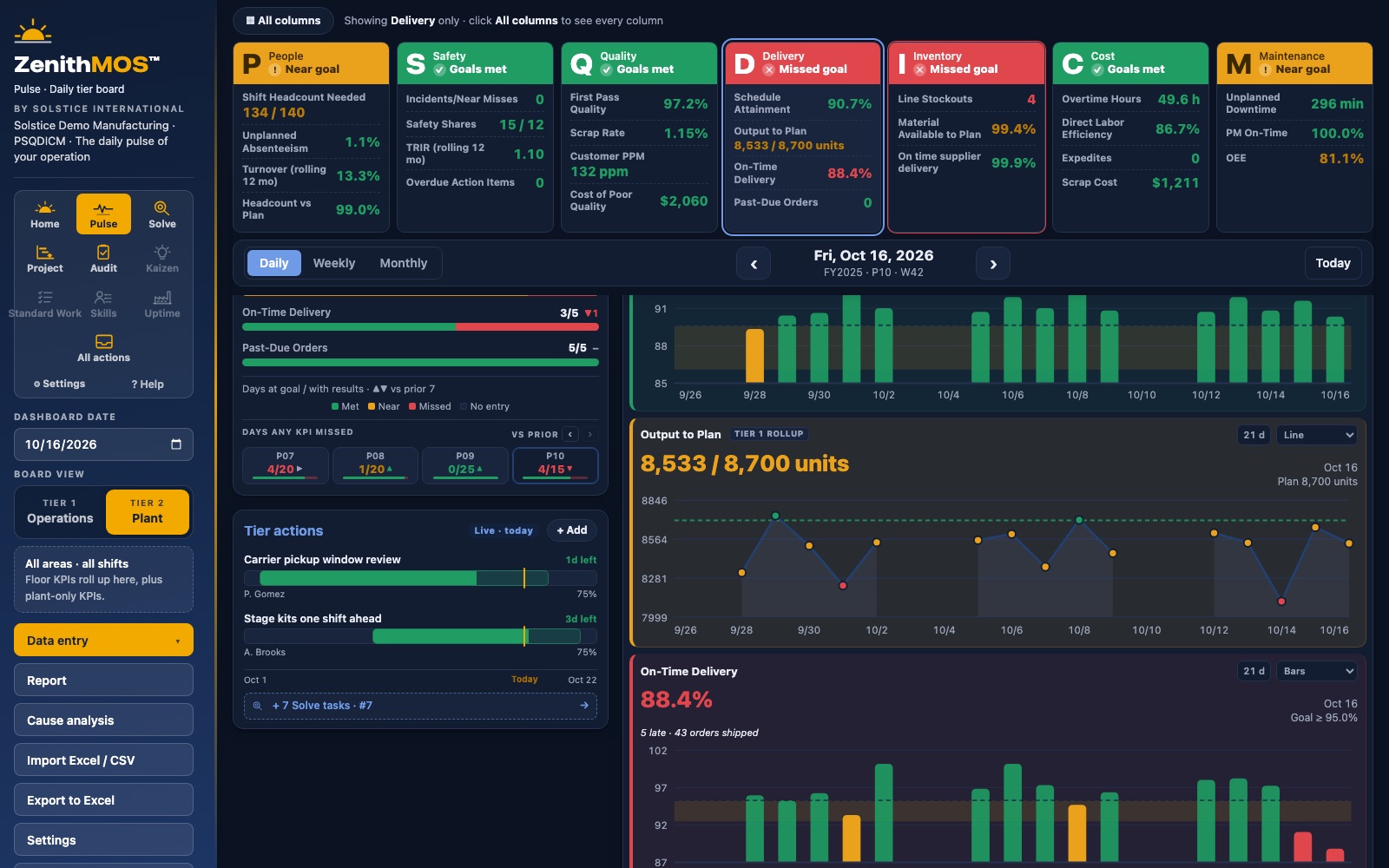1389x868 pixels.
Task: Switch board view to Tier 2 Plant
Action: pos(148,511)
